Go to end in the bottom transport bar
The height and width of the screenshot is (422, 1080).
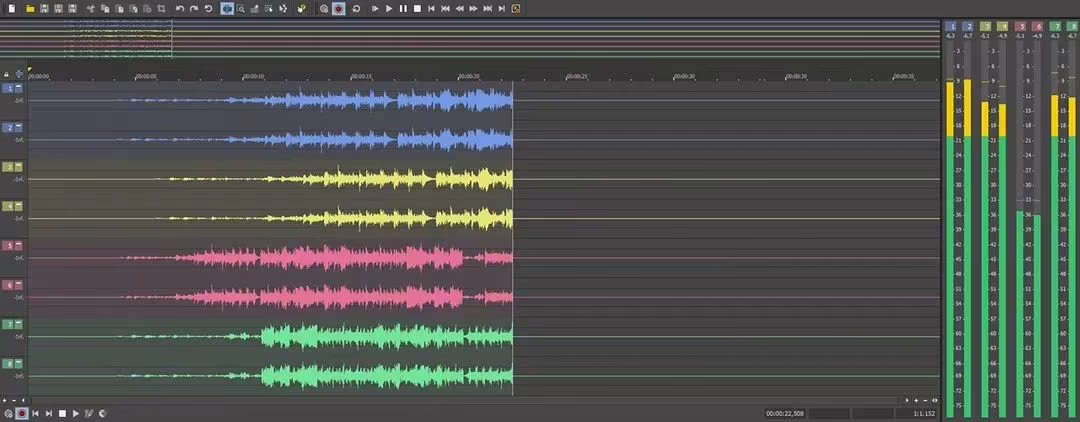click(49, 414)
